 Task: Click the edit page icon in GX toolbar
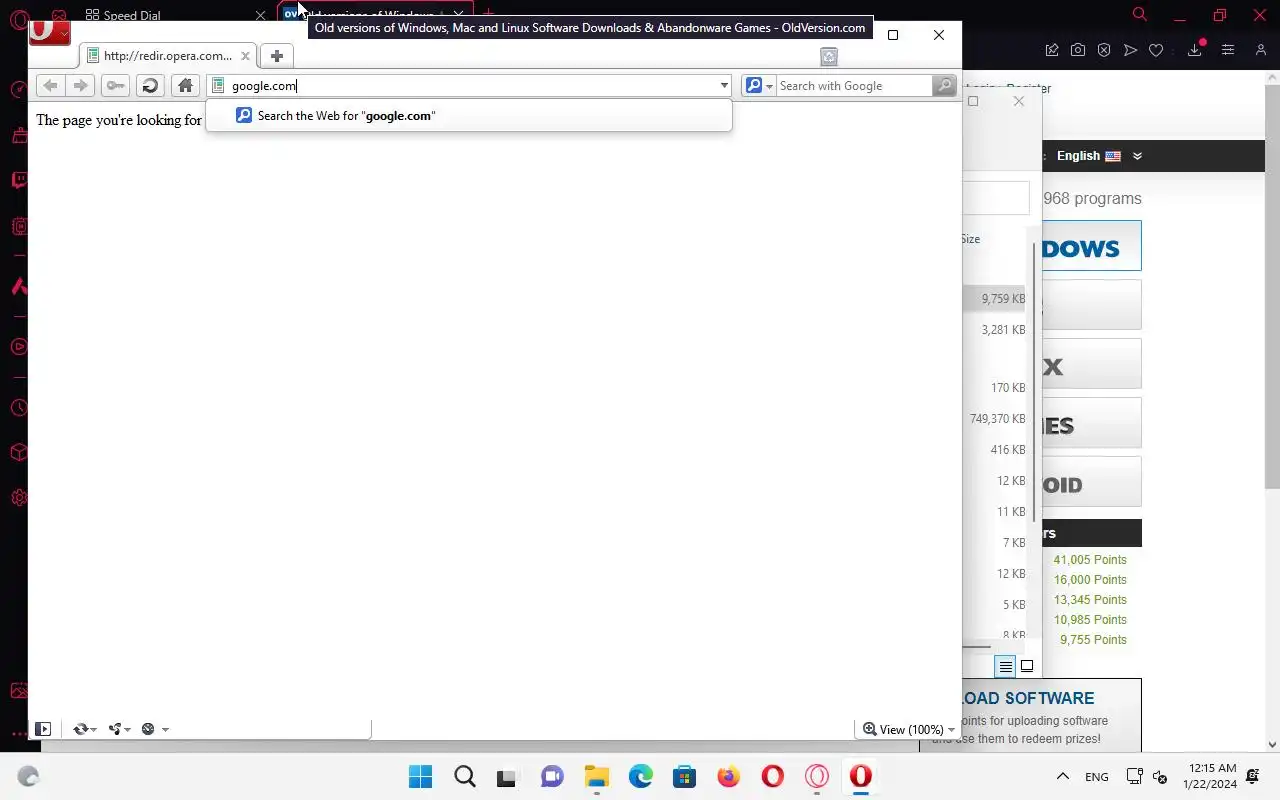click(1052, 50)
